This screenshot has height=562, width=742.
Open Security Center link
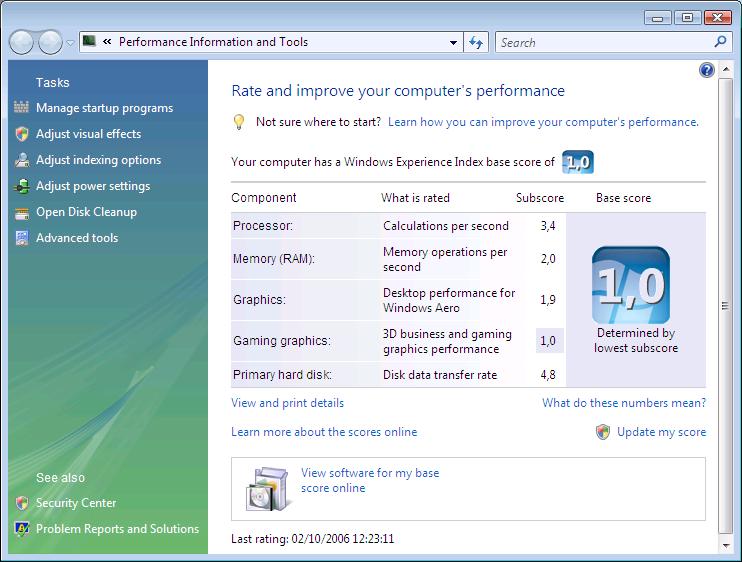click(76, 503)
